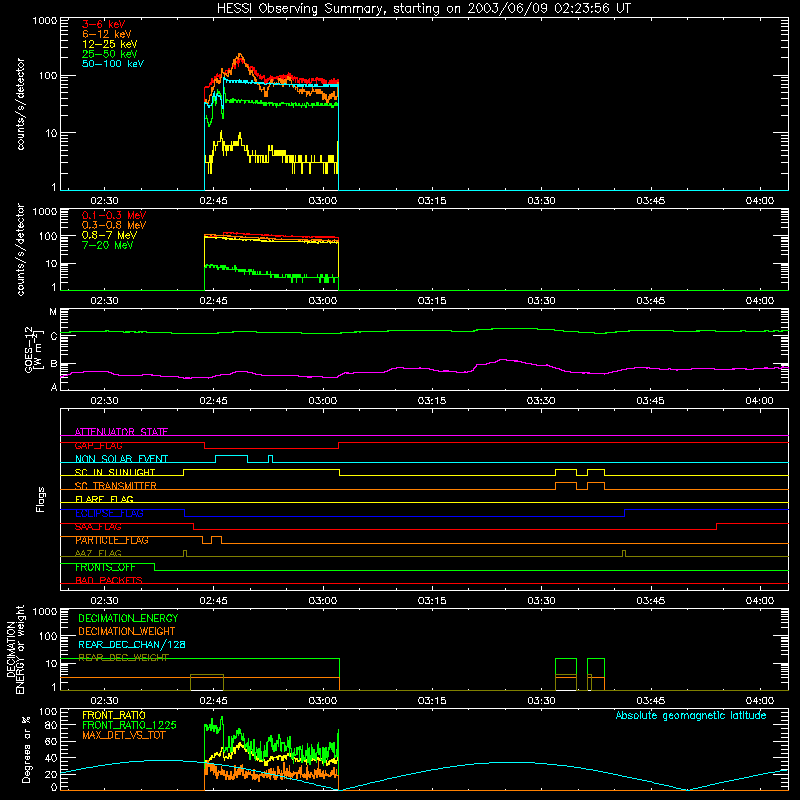Click the red 'SAA_FLAG' label
The width and height of the screenshot is (800, 800).
(98, 527)
